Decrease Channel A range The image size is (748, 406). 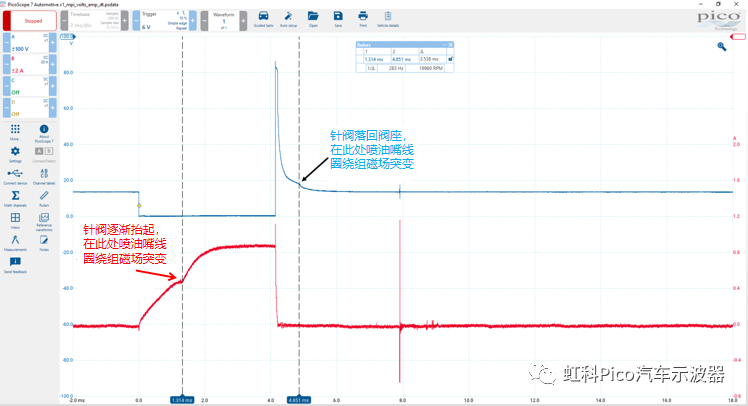tap(7, 42)
